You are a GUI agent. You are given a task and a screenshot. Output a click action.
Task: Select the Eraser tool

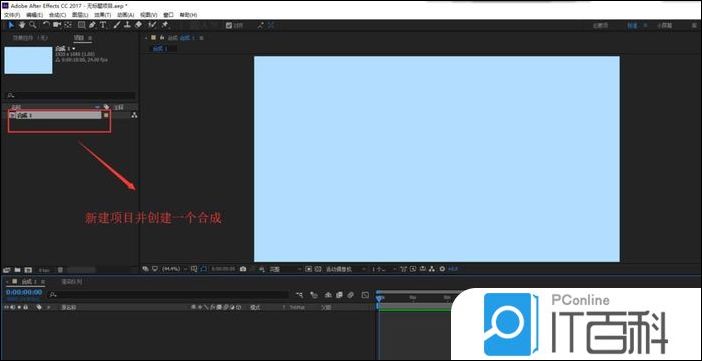point(138,25)
